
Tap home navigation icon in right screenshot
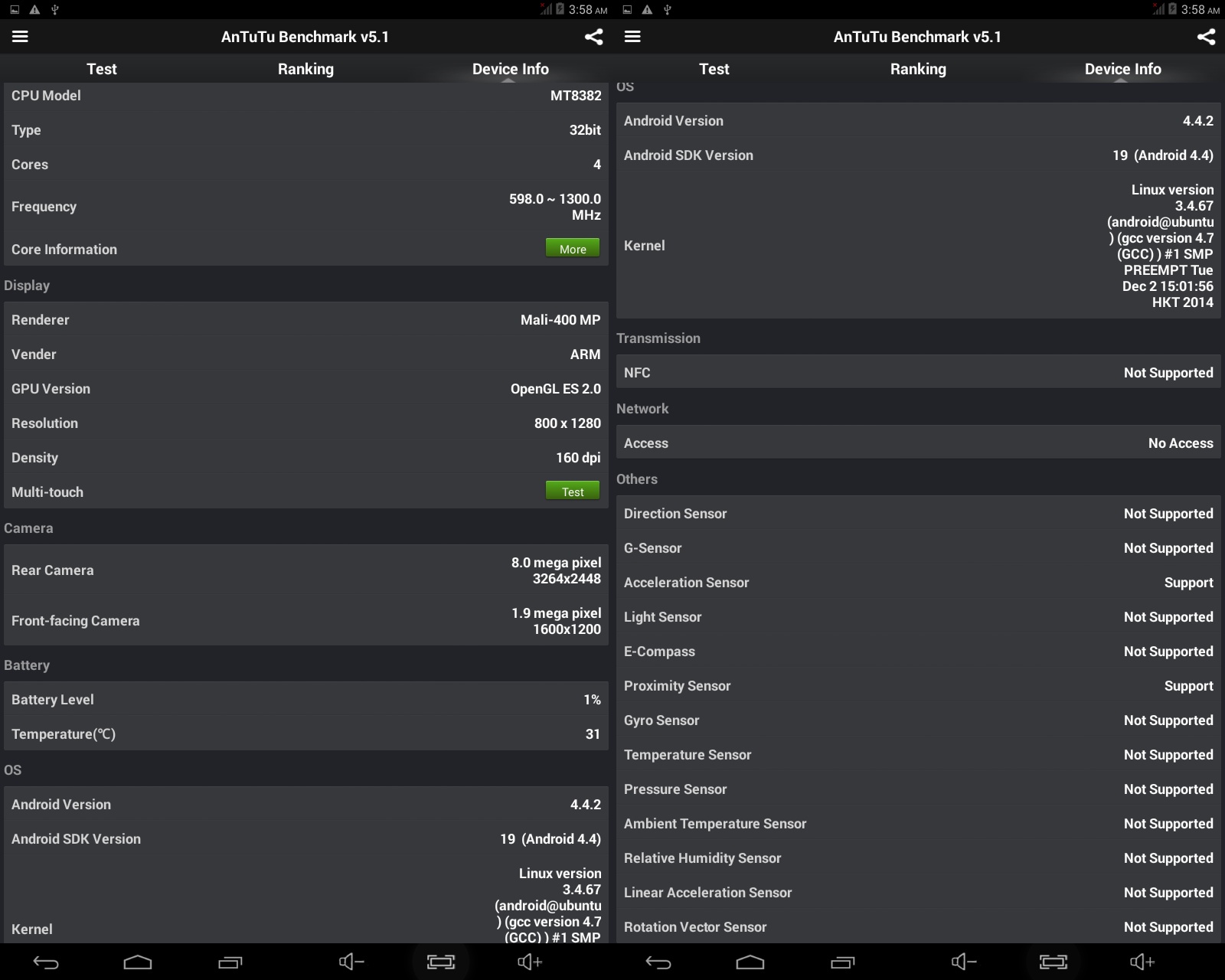[750, 962]
